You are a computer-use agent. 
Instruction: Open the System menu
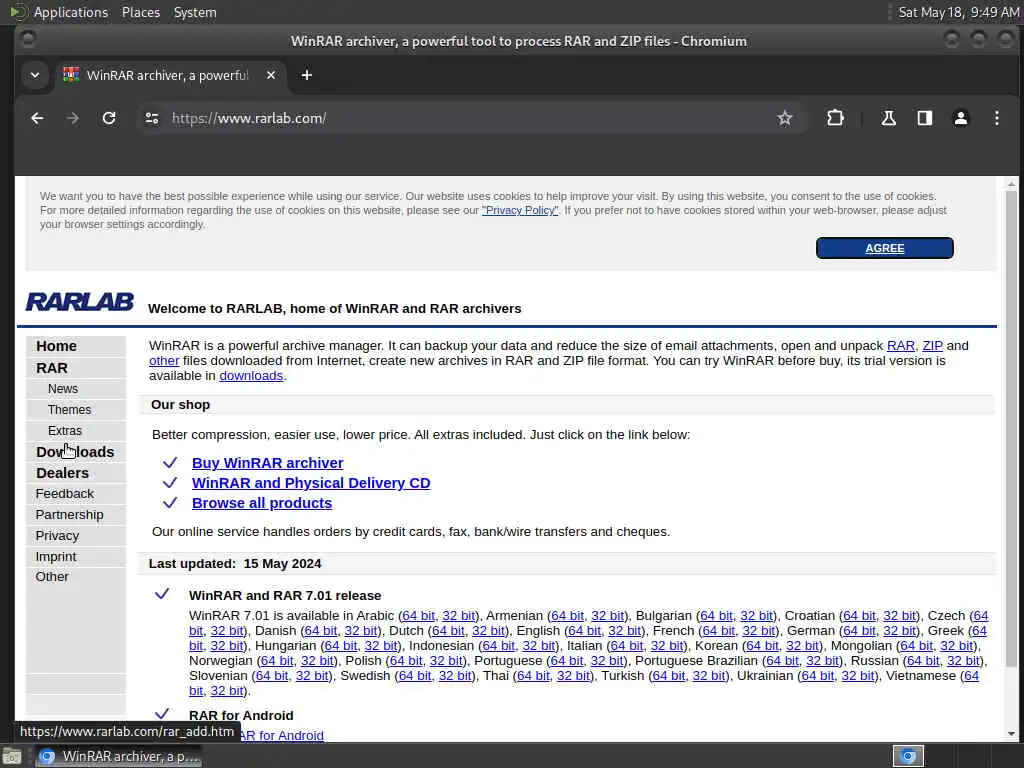point(195,12)
